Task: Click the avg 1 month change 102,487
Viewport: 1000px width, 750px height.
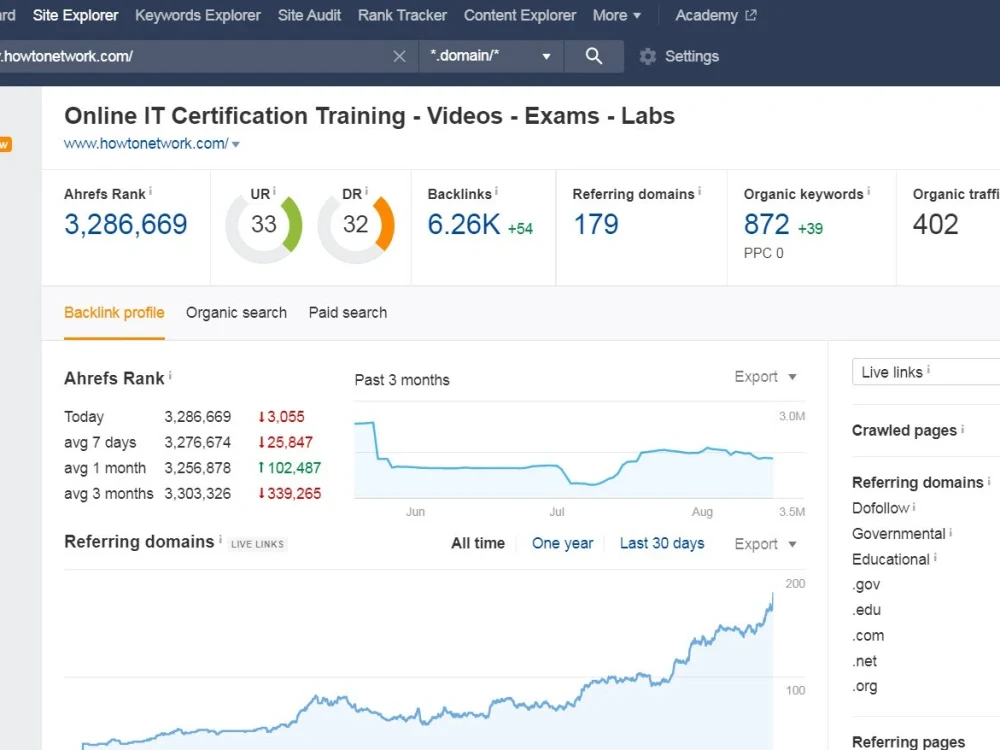Action: [x=289, y=468]
